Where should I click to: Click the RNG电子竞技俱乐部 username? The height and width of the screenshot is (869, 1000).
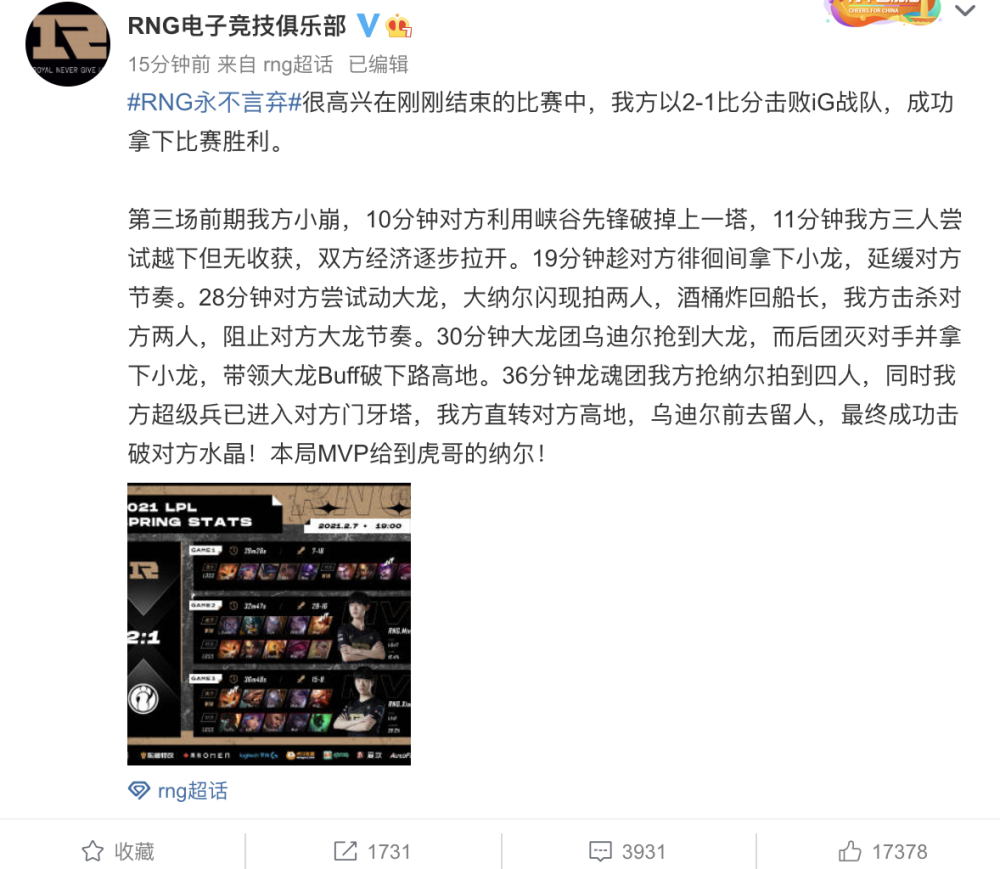point(237,26)
